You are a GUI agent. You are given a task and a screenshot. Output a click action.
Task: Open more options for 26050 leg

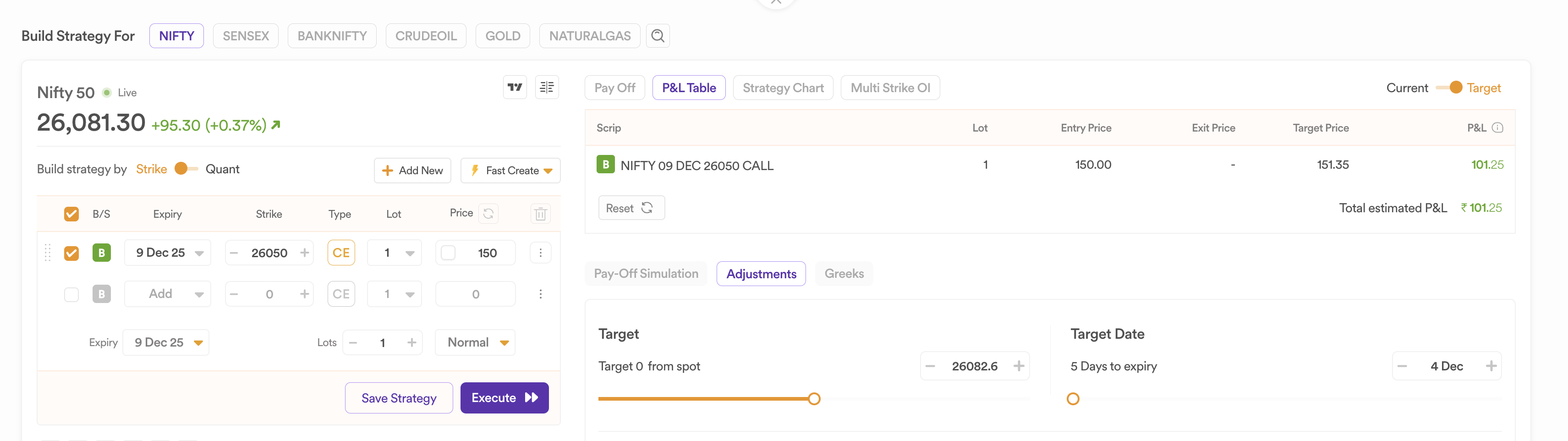pos(540,253)
